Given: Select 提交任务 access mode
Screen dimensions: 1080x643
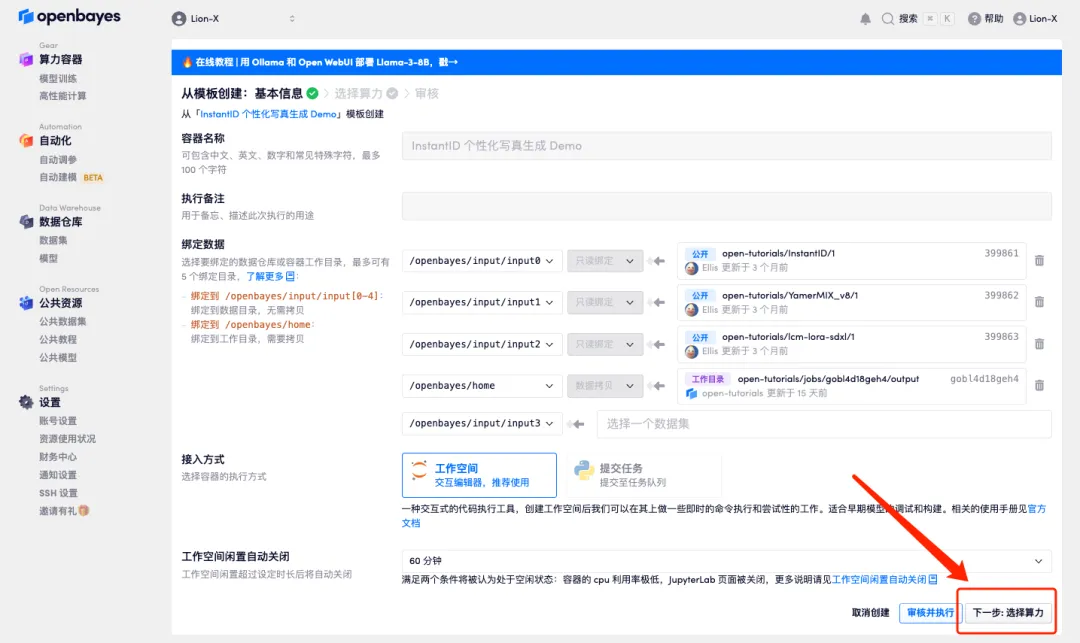Looking at the screenshot, I should [643, 475].
